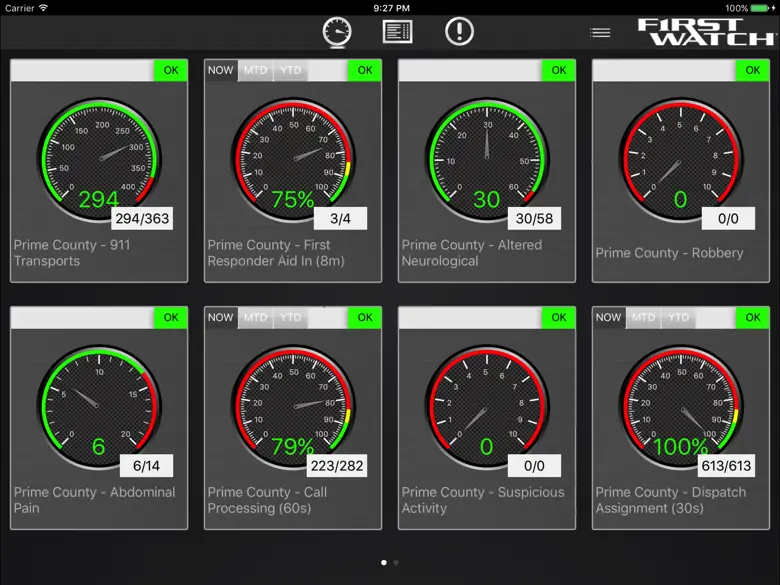Tap the 0/0 count on Robbery card

(728, 218)
